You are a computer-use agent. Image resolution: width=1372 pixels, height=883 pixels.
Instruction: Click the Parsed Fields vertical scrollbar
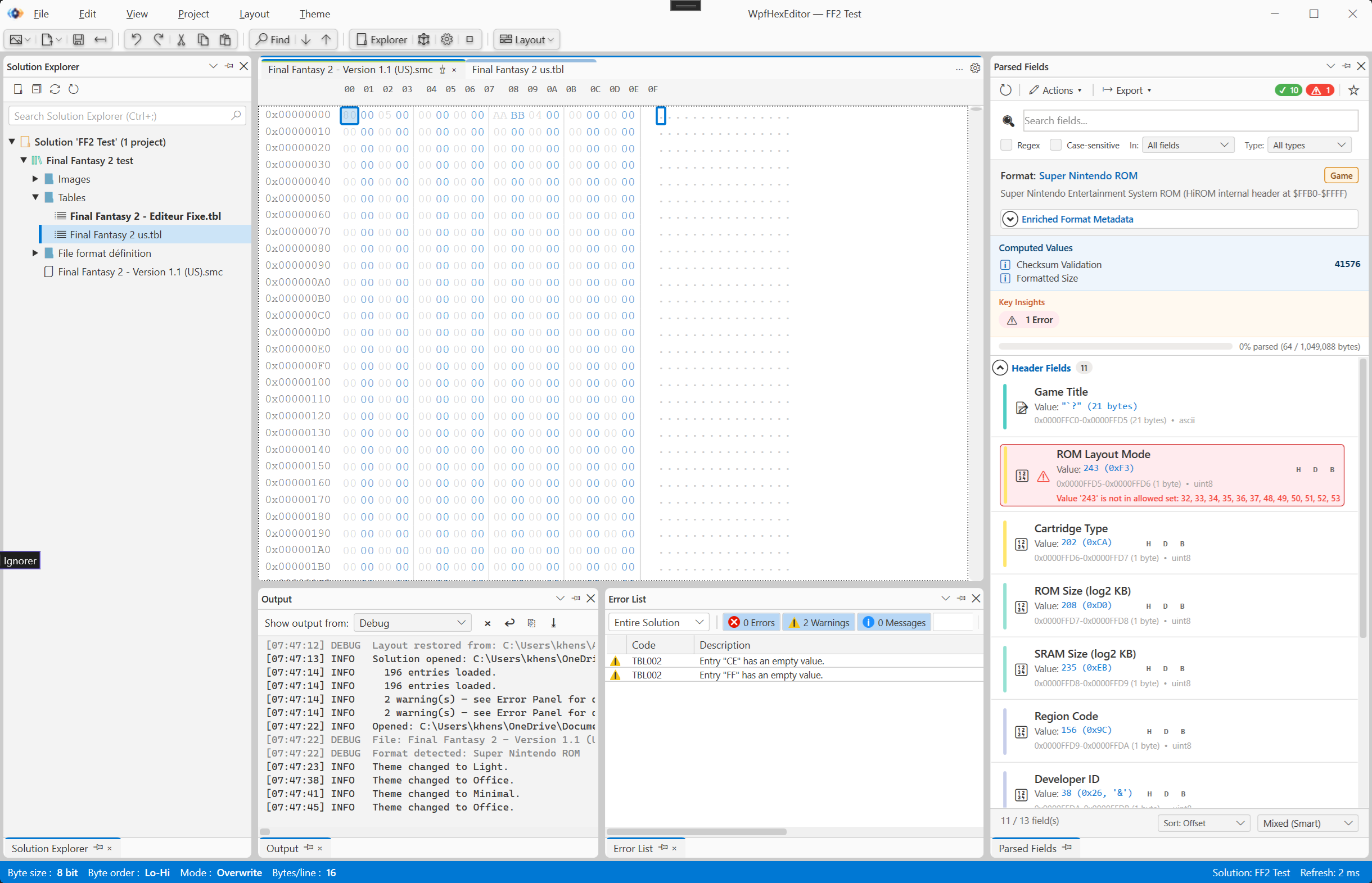click(x=1363, y=497)
